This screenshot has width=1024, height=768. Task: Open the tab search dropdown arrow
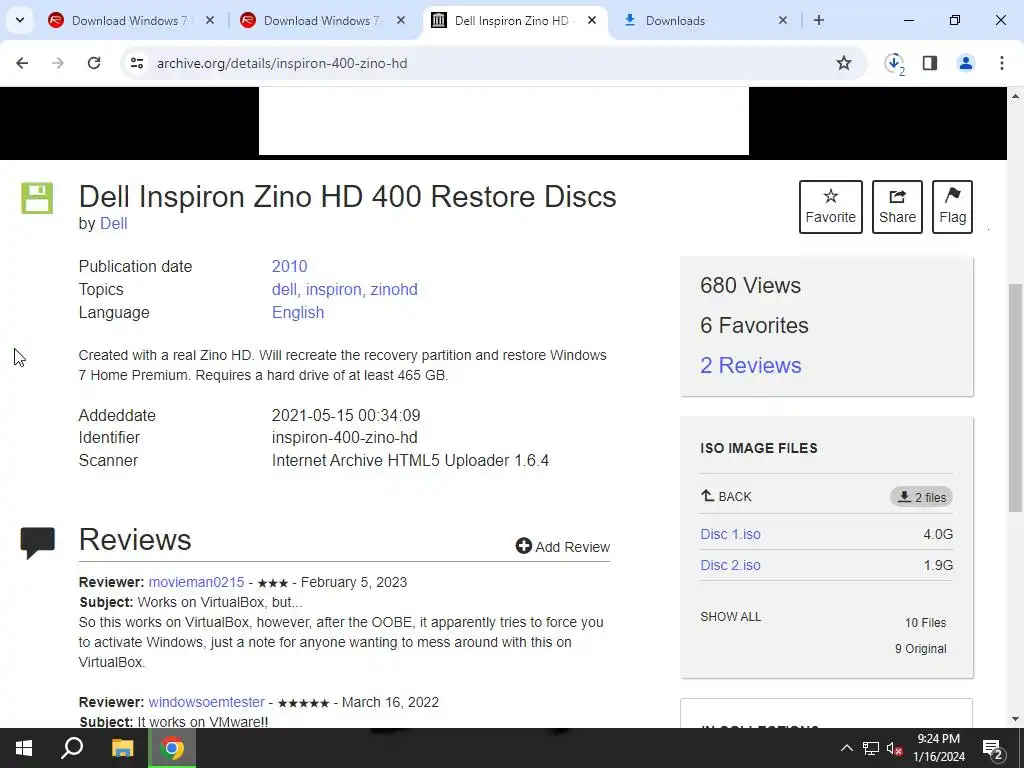click(x=20, y=20)
